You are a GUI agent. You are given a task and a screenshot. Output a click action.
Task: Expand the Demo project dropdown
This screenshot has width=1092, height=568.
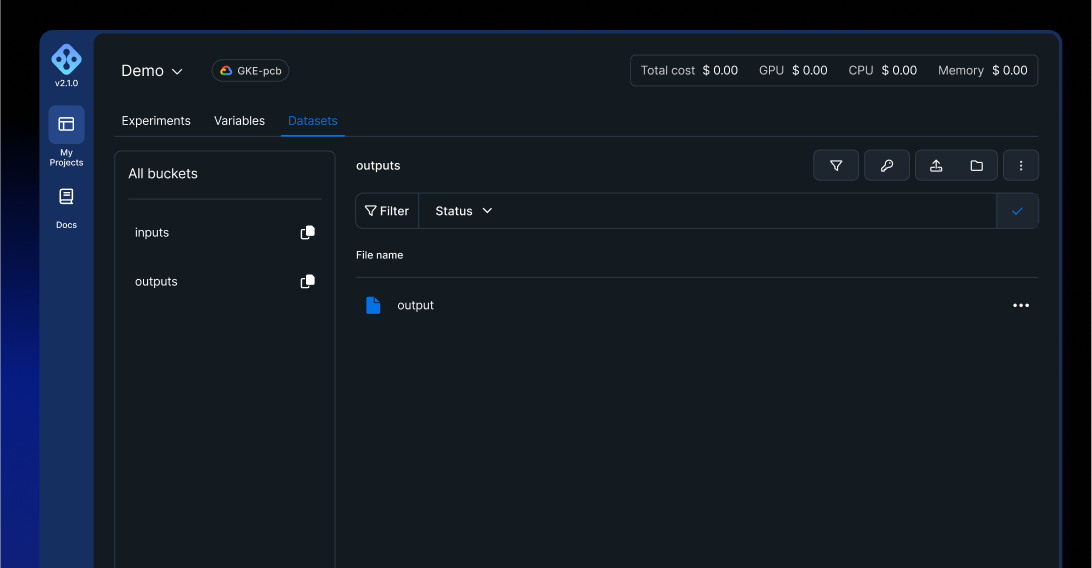click(x=152, y=71)
